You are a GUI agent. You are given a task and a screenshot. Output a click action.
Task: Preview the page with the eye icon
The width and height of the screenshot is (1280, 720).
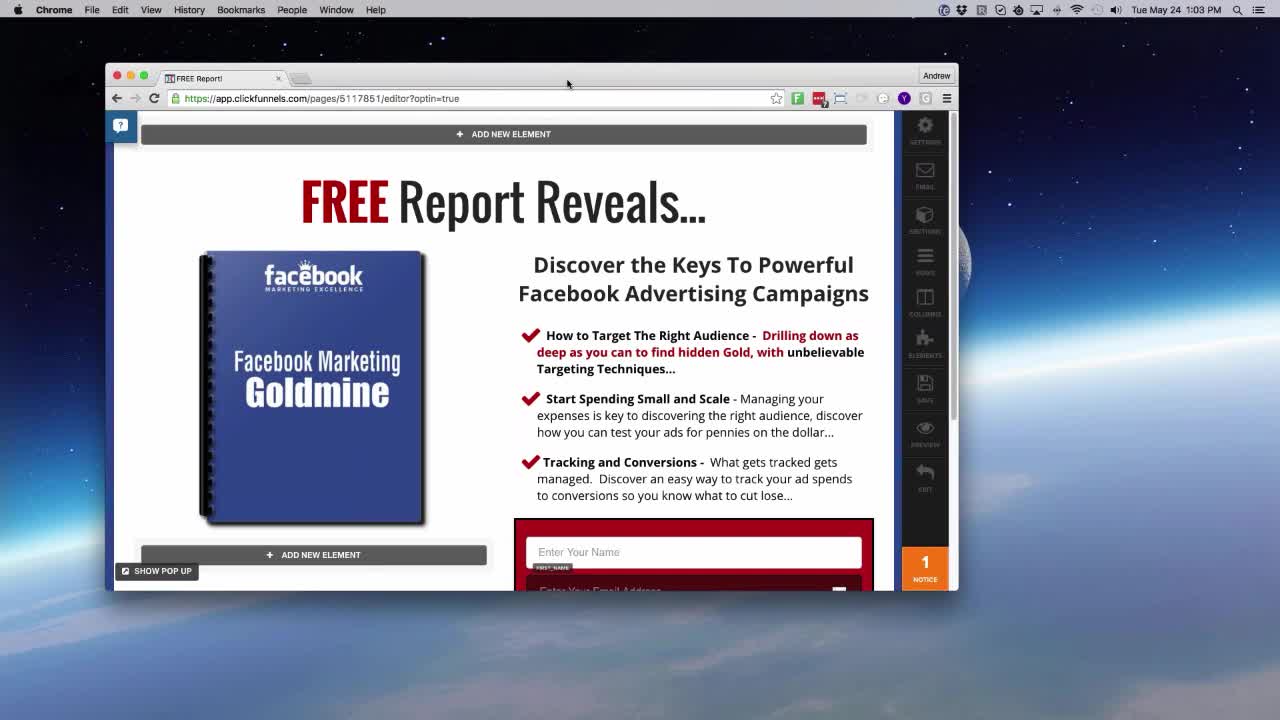click(925, 432)
